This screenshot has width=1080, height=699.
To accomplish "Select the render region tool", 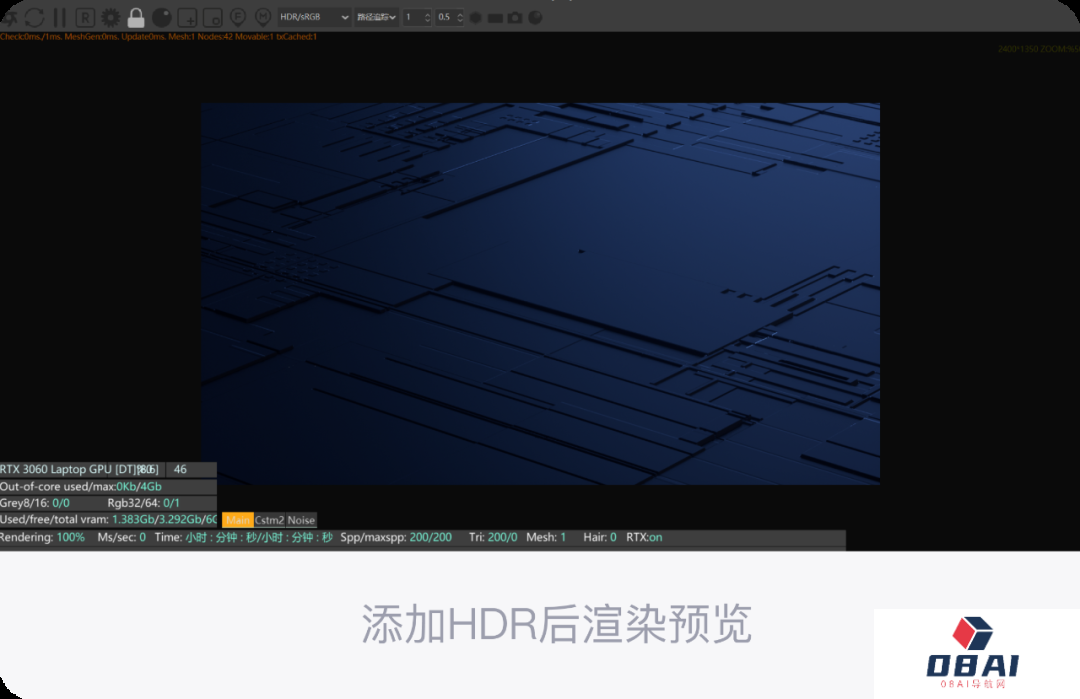I will (187, 17).
